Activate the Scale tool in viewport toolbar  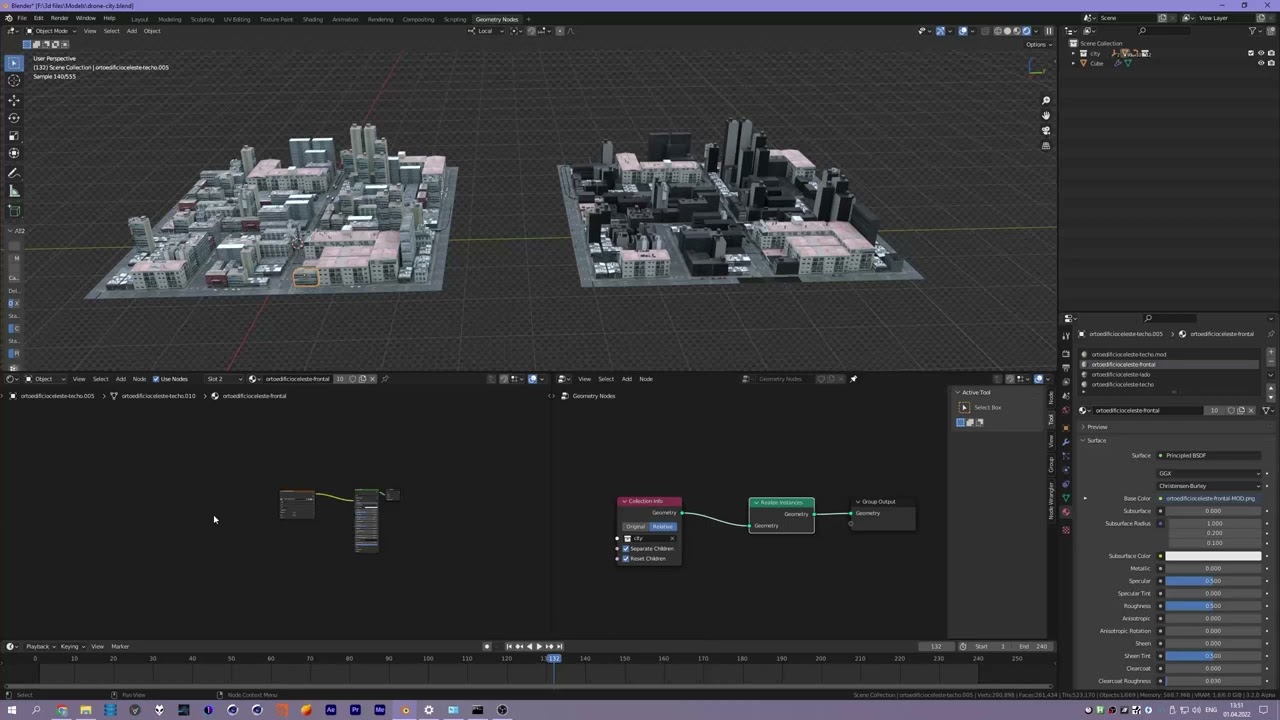pos(14,136)
